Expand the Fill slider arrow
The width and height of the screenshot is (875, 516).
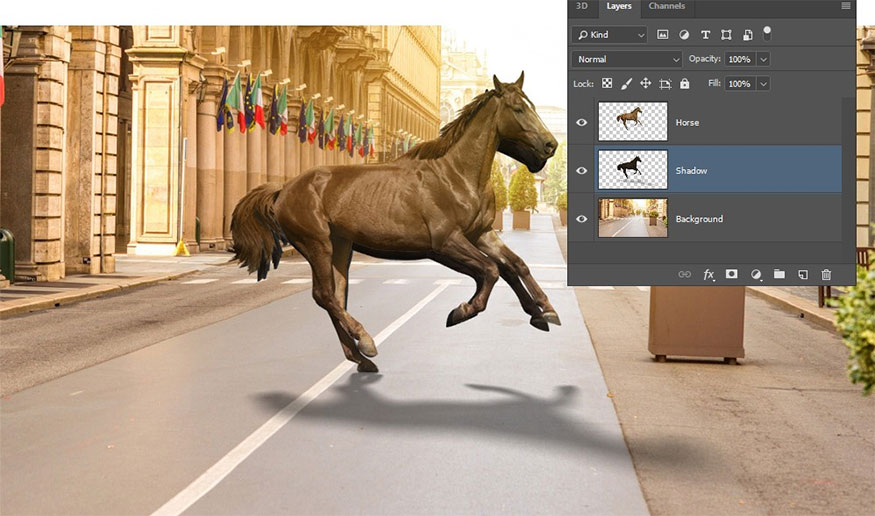coord(763,84)
